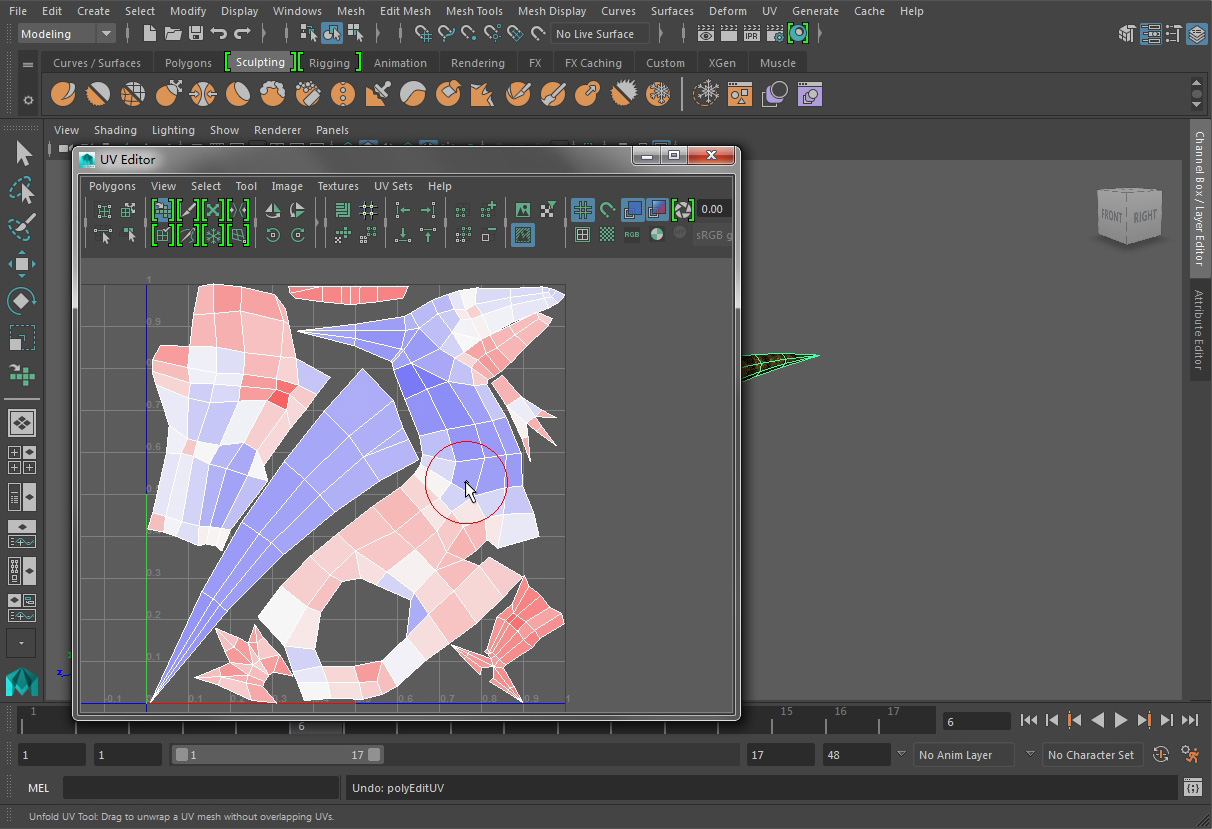Toggle checkered tile texture display

pos(607,235)
